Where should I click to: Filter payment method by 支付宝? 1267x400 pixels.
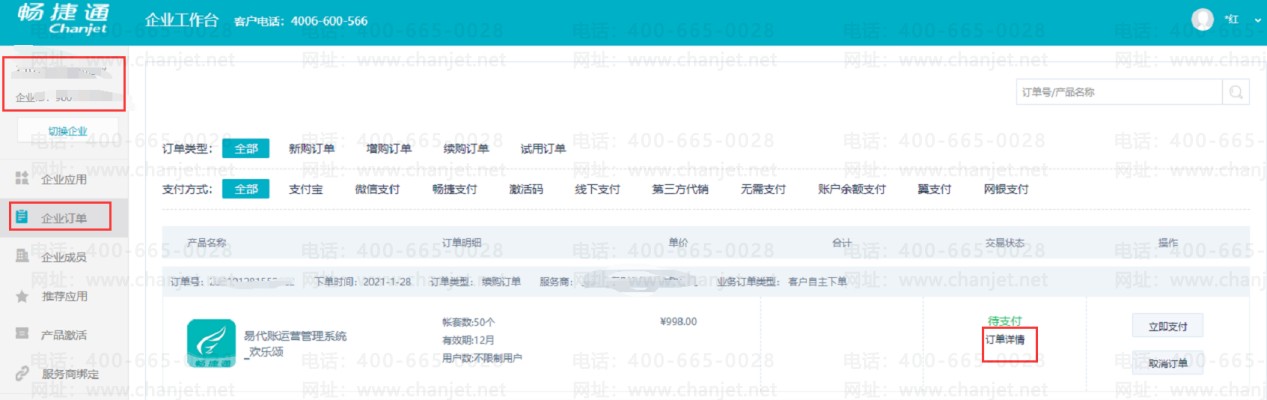coord(305,189)
